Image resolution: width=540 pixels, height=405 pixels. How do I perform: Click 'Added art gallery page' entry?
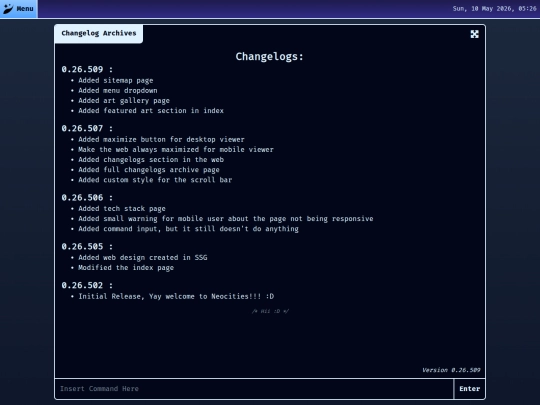click(x=124, y=101)
